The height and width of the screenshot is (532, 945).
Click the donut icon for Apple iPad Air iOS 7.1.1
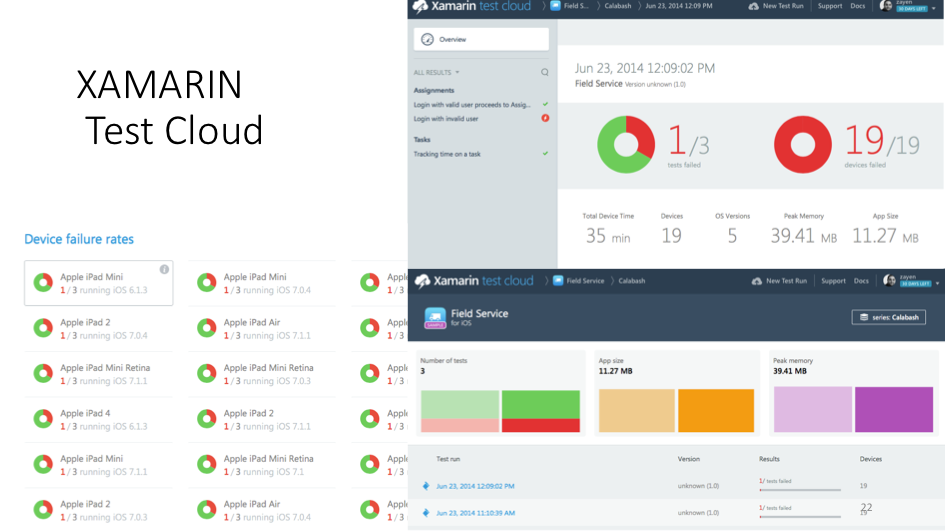click(x=207, y=328)
